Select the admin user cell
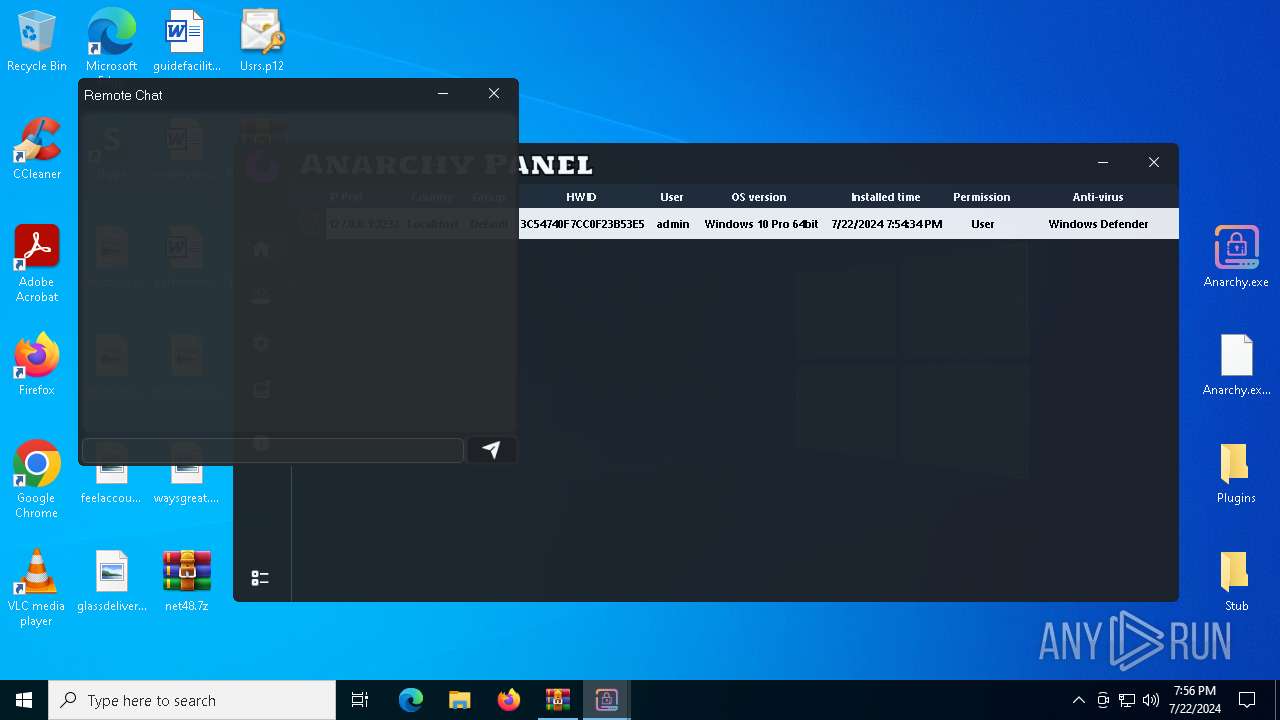Screen dimensions: 1280x720 pos(673,224)
